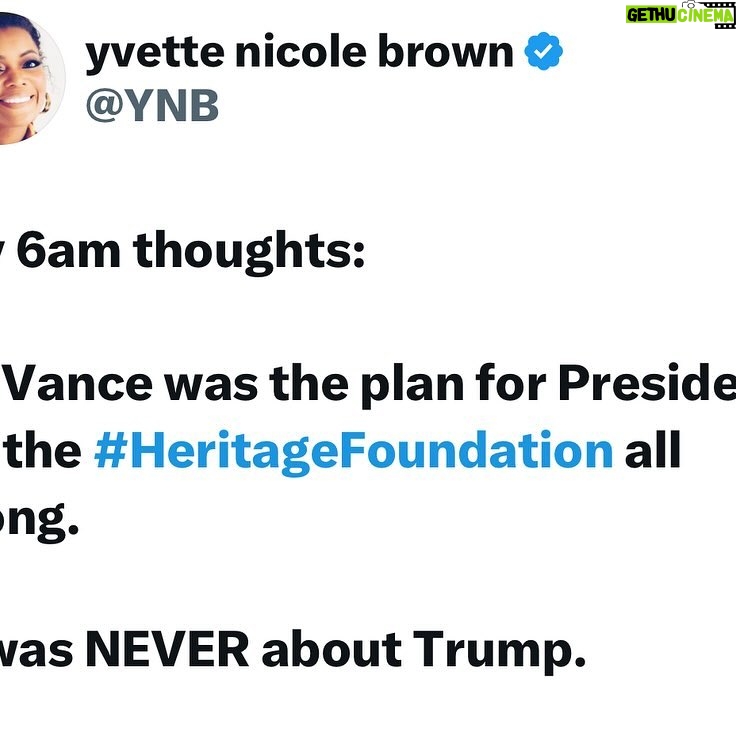Click the partial word "ong."

tap(40, 522)
